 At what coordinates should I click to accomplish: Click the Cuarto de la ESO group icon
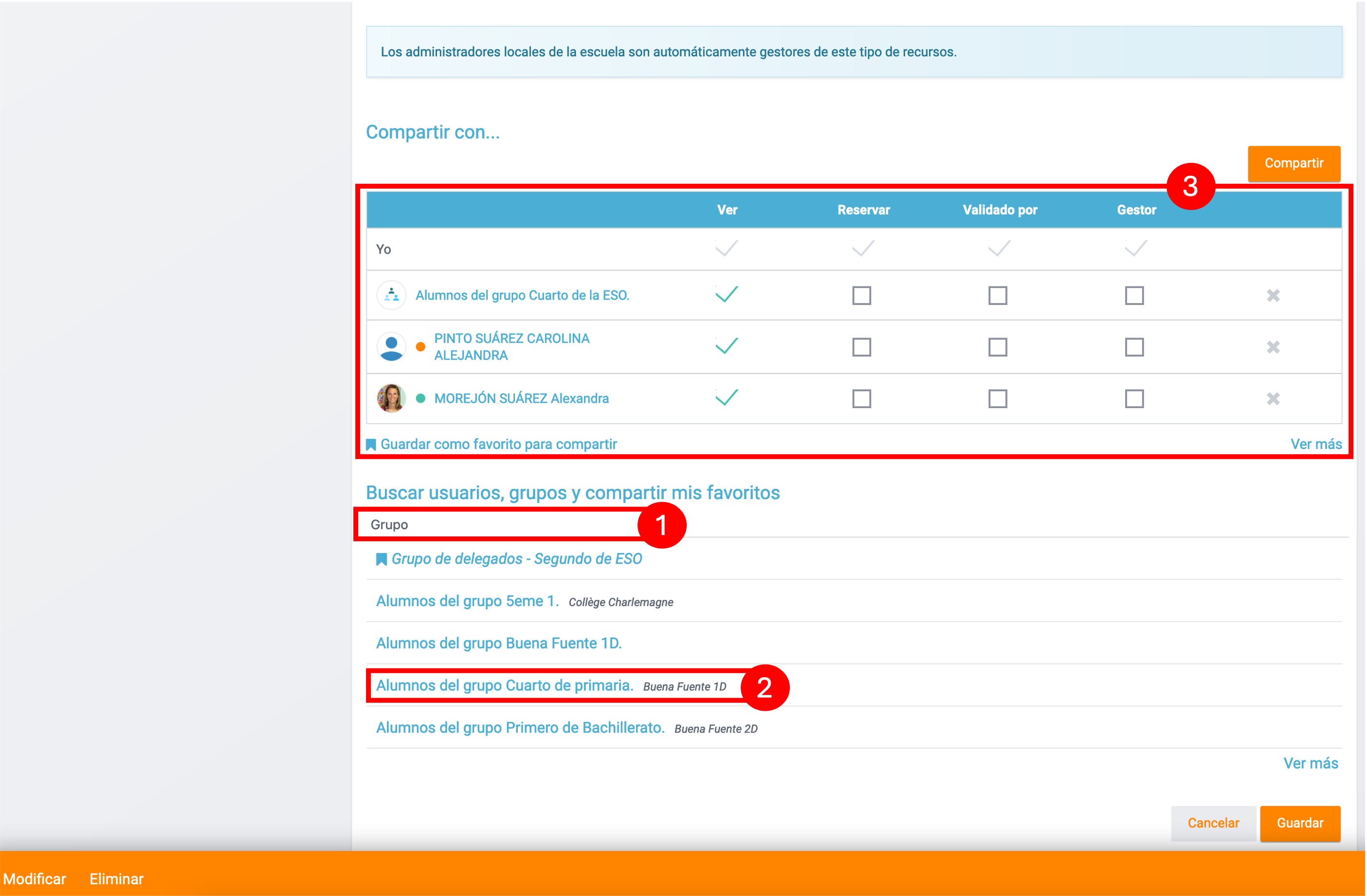click(x=391, y=295)
